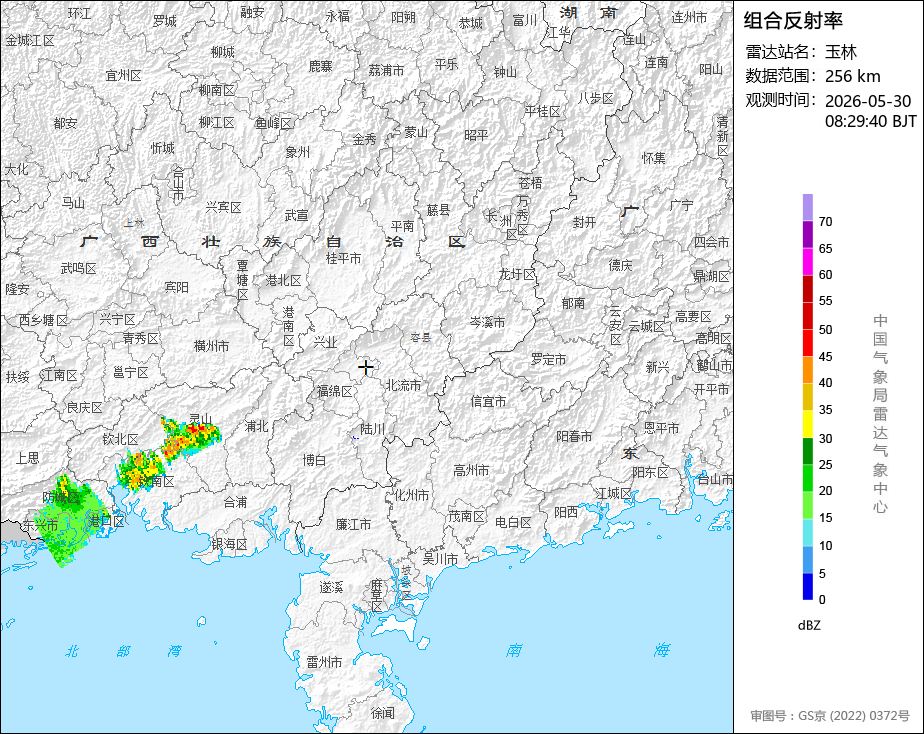
Task: Click the 宾阳 map label
Action: pyautogui.click(x=176, y=287)
